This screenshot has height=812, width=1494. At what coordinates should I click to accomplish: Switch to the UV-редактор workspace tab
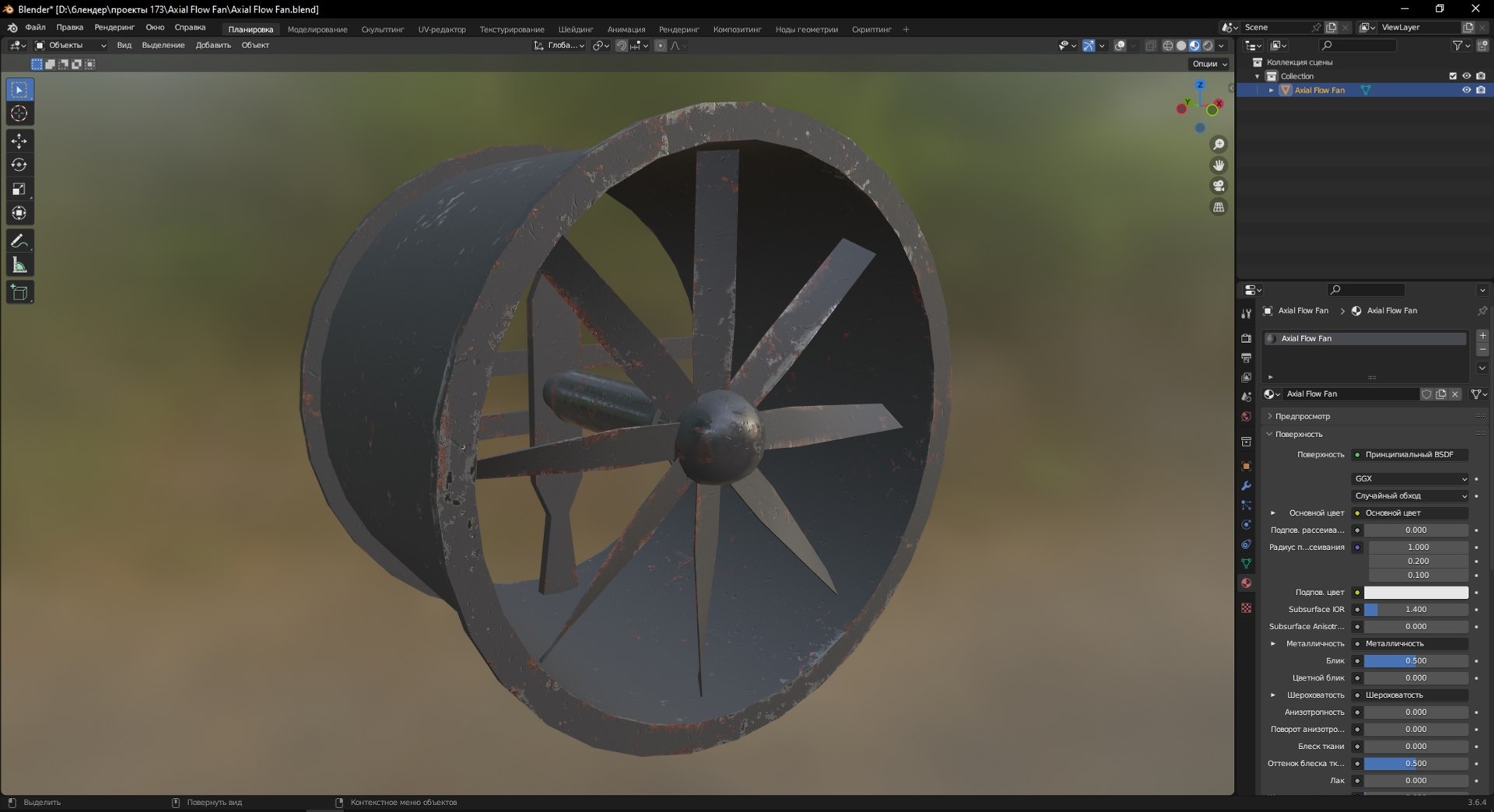click(x=442, y=30)
